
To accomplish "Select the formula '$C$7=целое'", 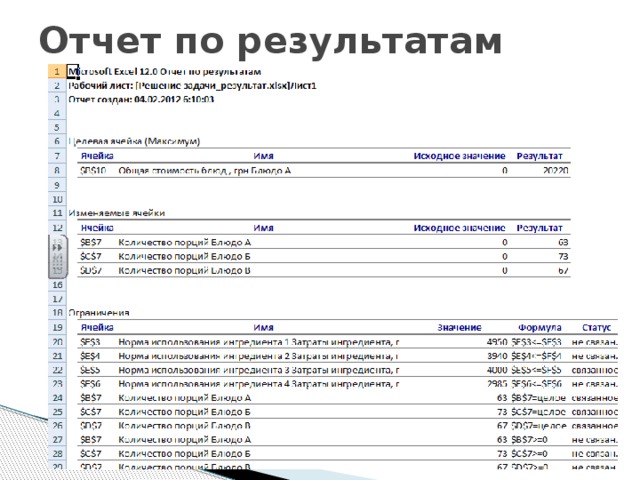I will [539, 412].
